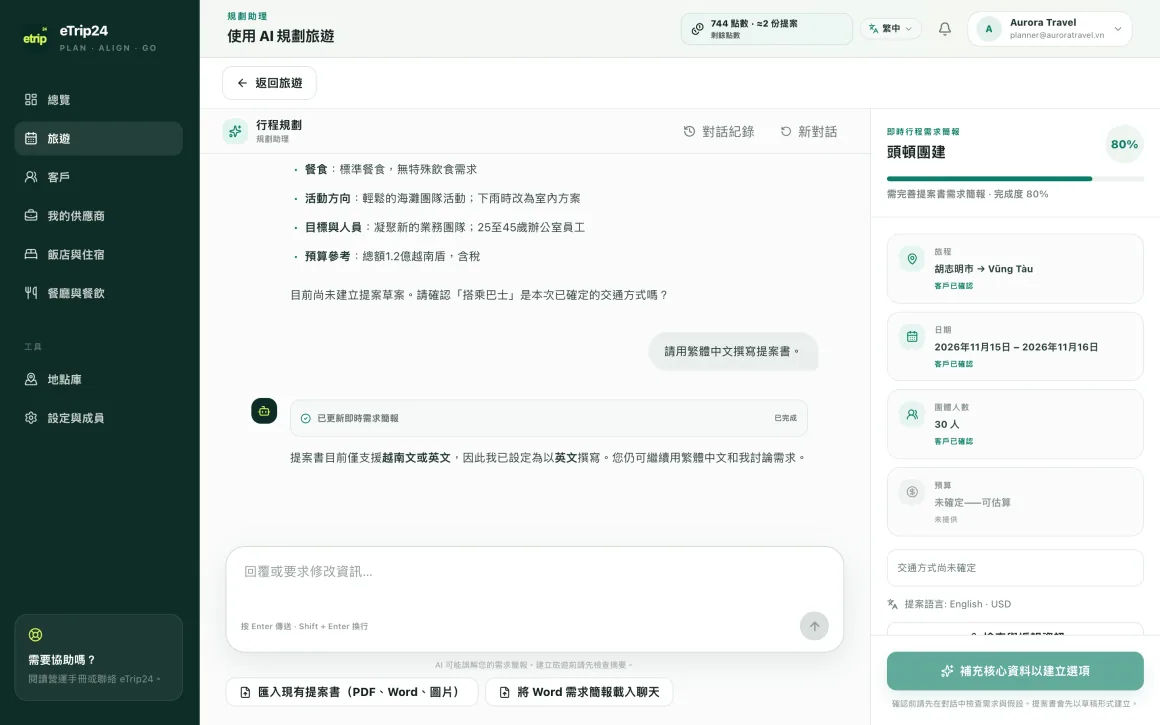
Task: Click 目標與人員 bullet line in chat
Action: pyautogui.click(x=445, y=227)
